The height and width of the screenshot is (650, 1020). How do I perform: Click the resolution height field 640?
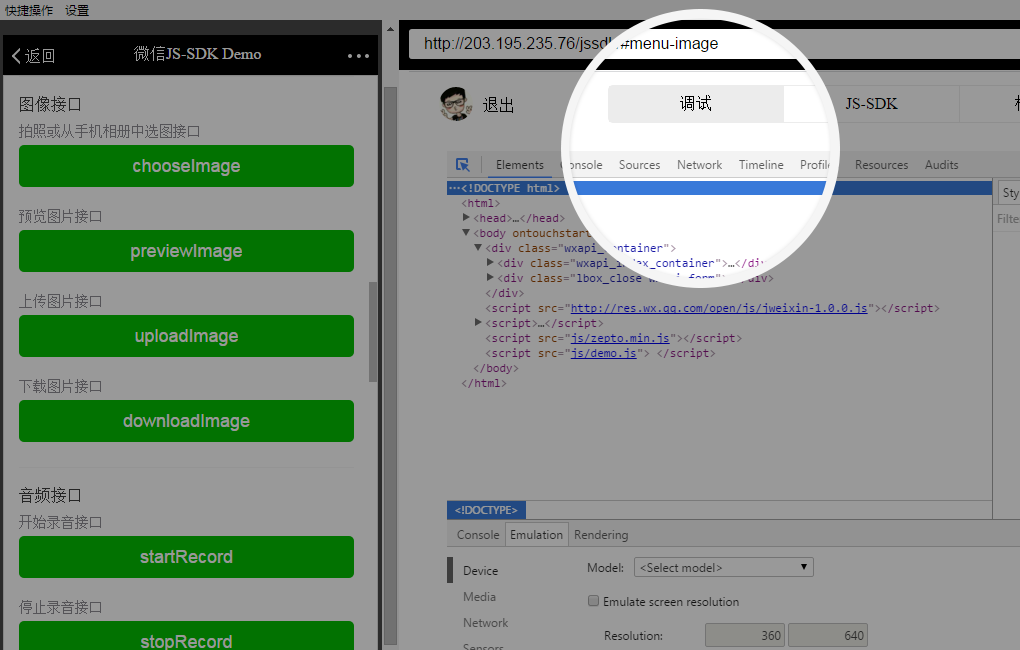[828, 635]
